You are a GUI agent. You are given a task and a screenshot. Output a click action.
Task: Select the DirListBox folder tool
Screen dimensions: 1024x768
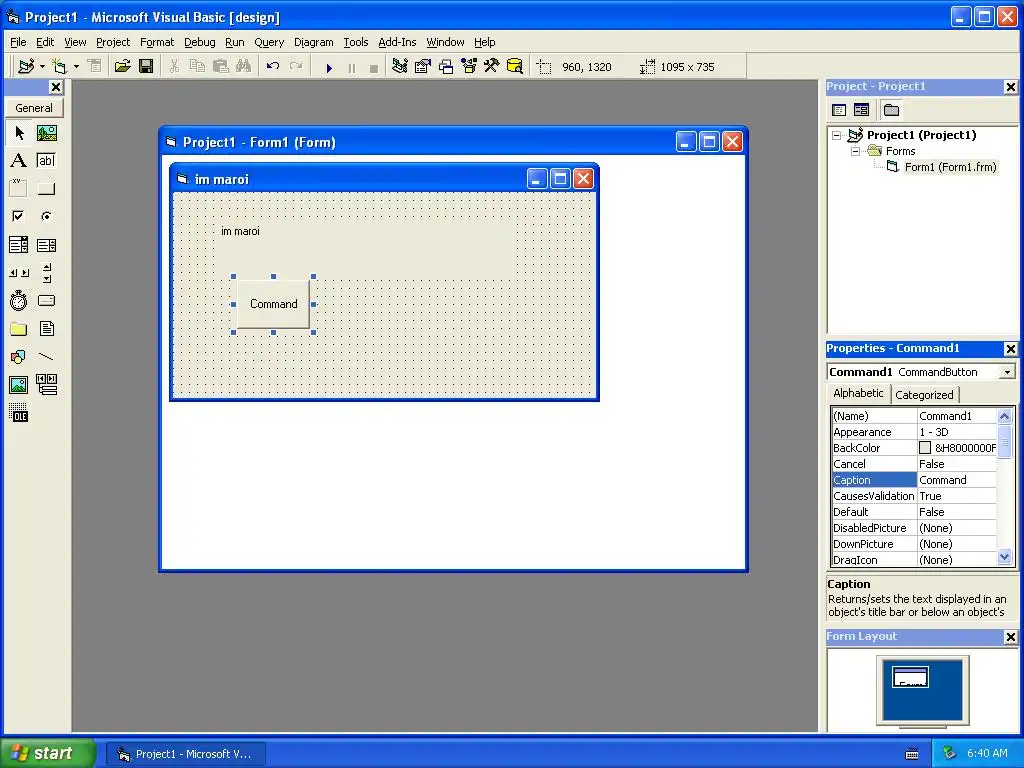coord(19,328)
